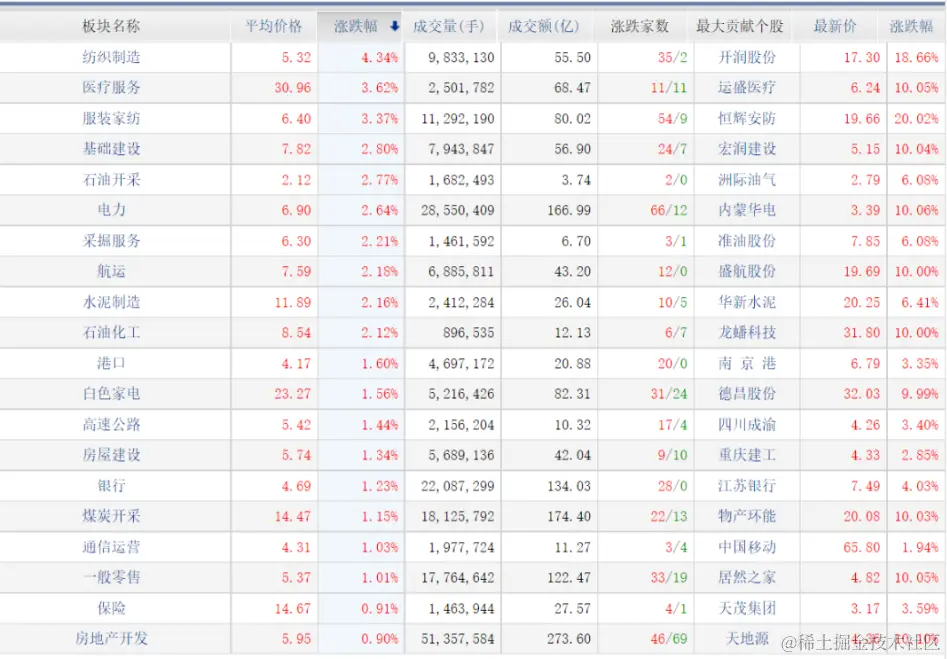Open the stock 准油股份

[x=746, y=240]
